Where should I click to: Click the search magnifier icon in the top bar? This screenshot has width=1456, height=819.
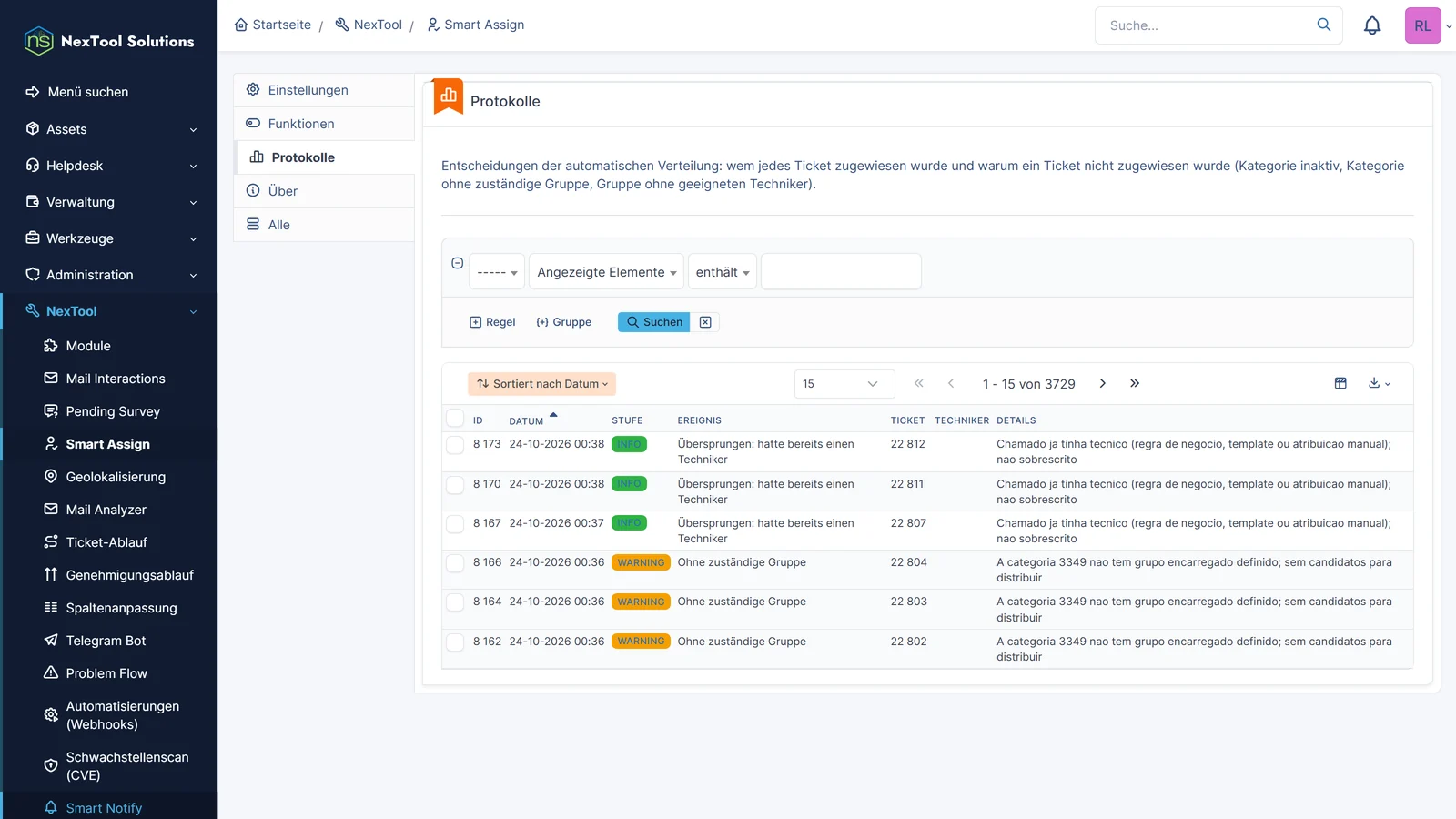1324,25
